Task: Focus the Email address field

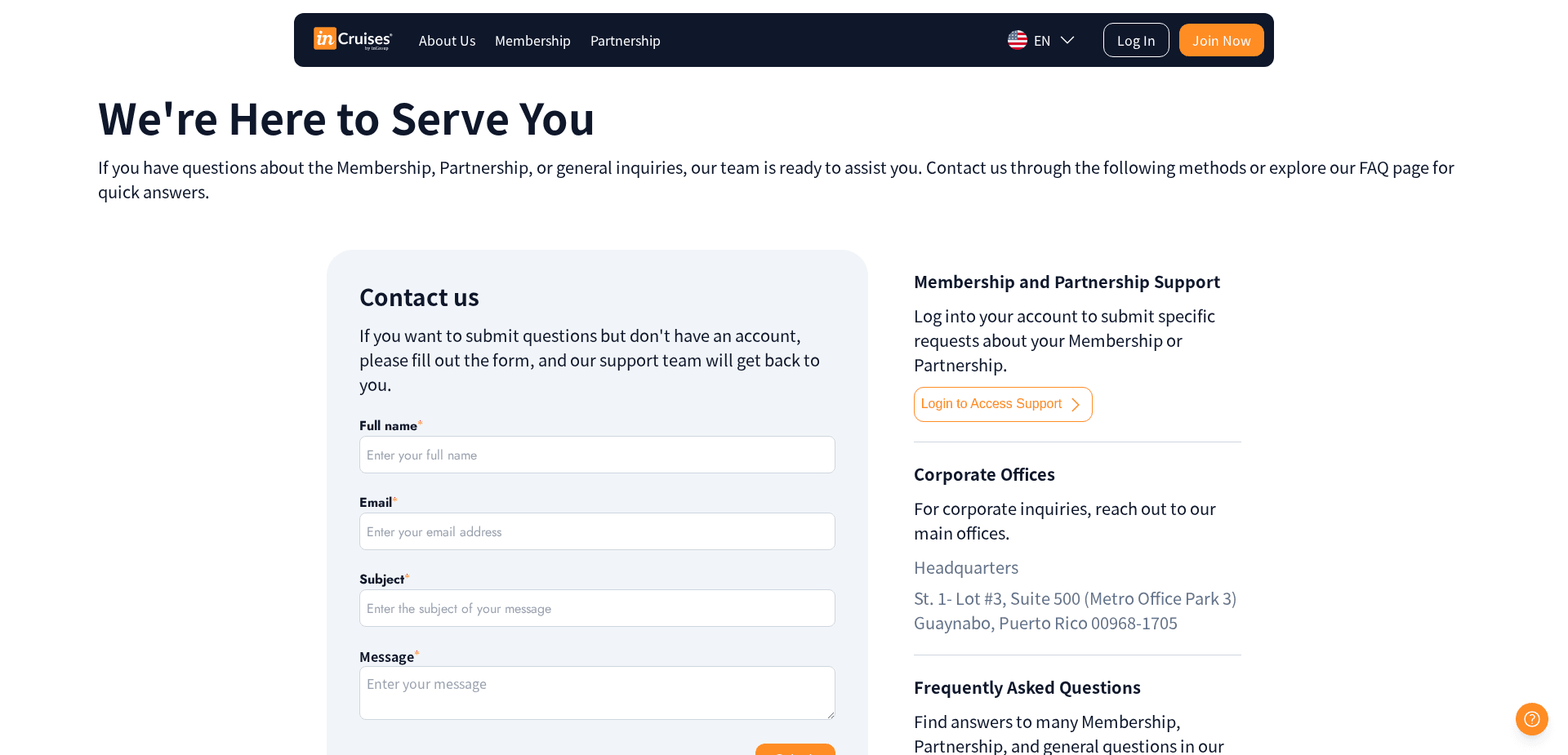Action: click(597, 531)
